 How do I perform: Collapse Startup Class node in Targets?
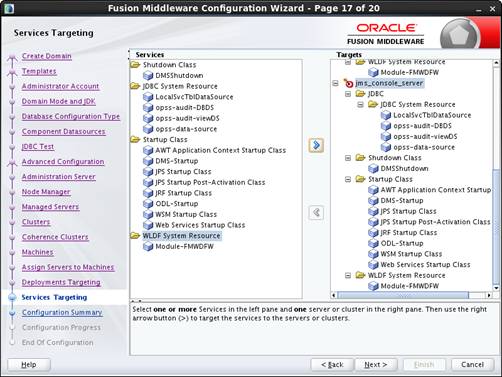pyautogui.click(x=348, y=179)
